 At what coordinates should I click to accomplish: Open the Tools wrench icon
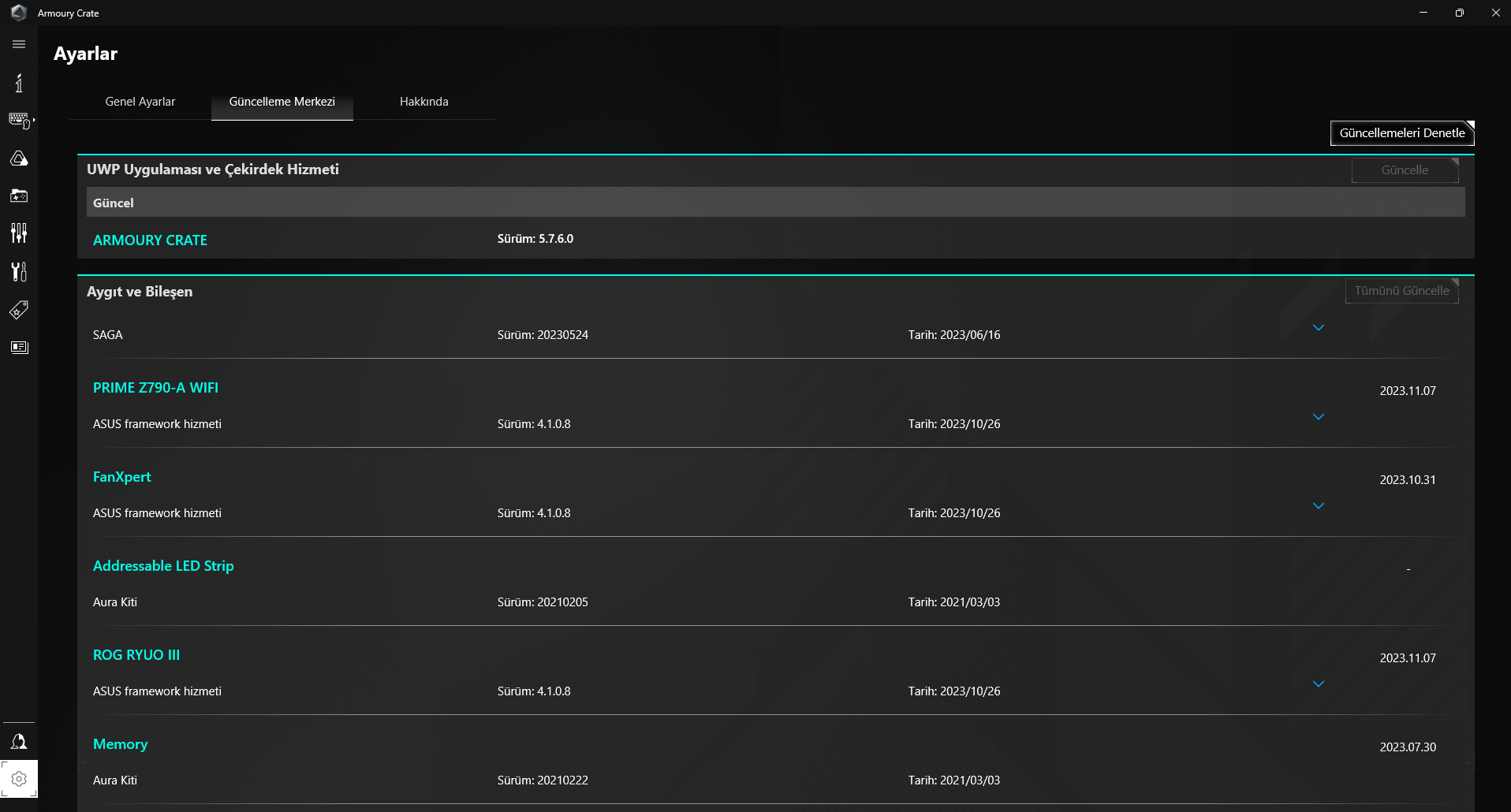click(x=19, y=271)
